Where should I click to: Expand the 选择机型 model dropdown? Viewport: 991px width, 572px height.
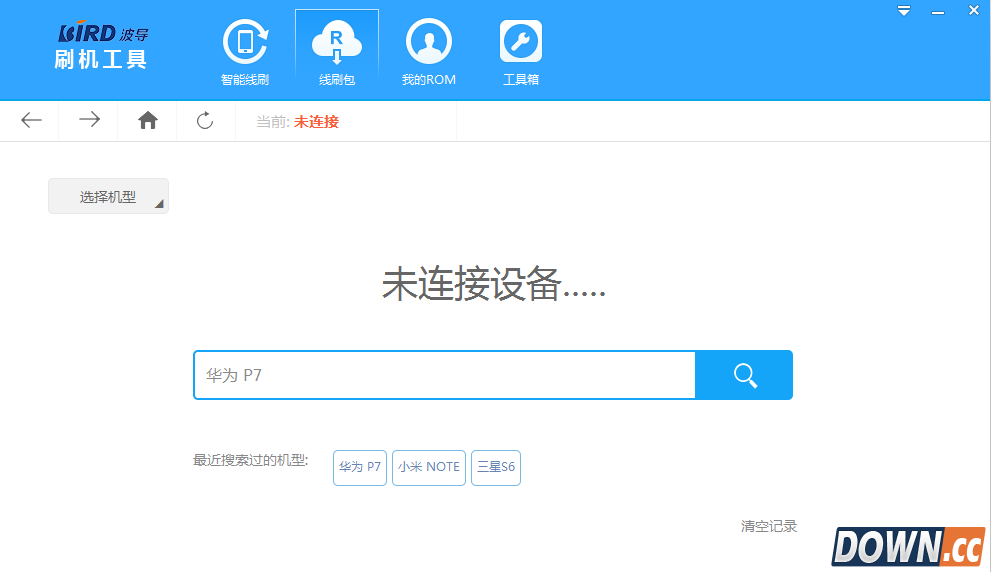(108, 197)
